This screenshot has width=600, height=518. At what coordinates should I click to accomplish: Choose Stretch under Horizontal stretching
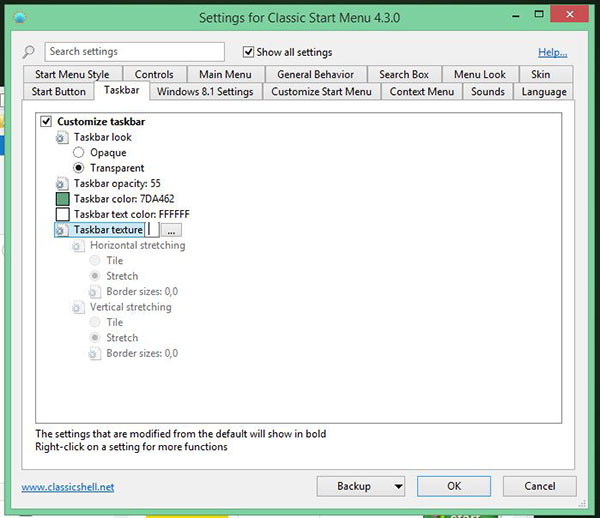coord(95,276)
